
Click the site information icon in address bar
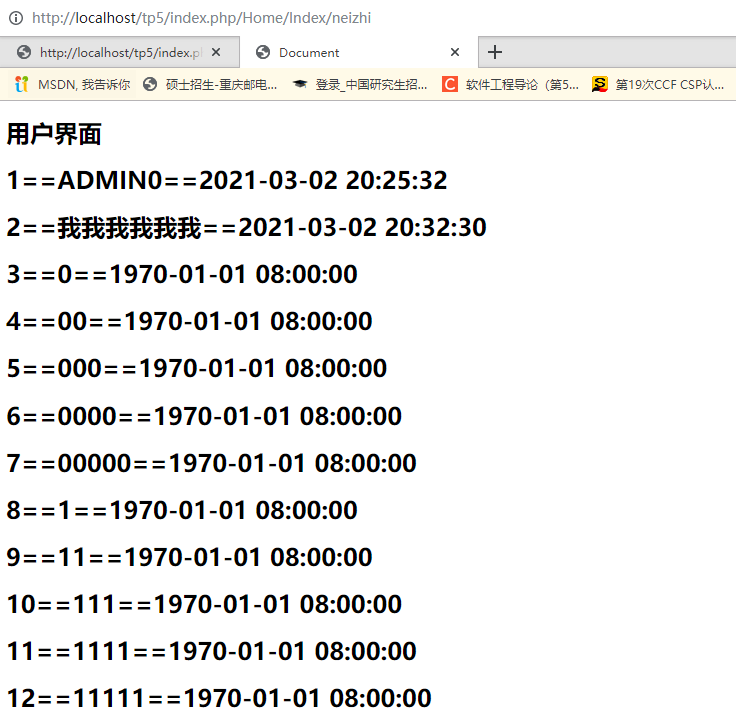click(16, 18)
